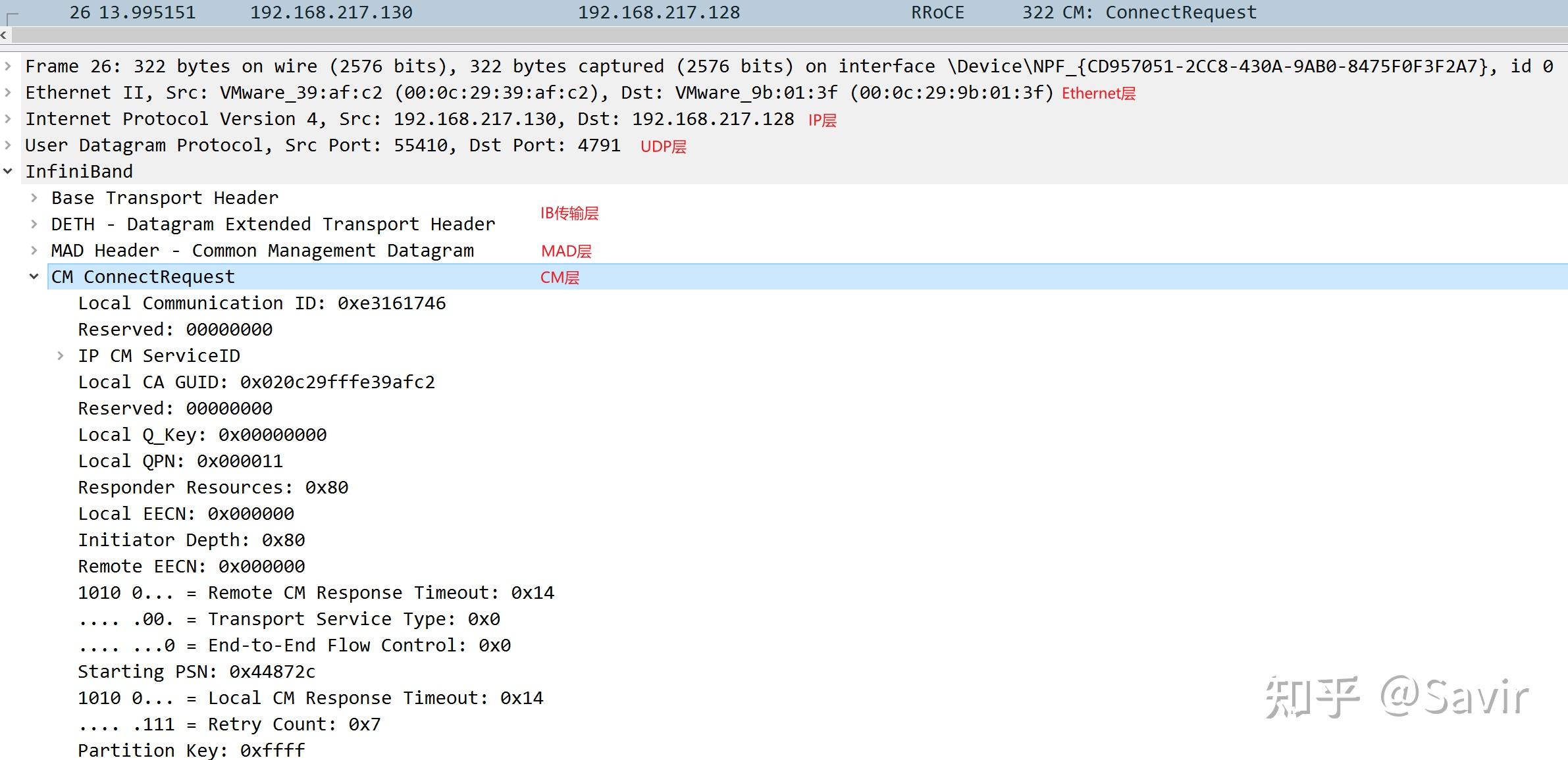The image size is (1568, 760).
Task: Expand Internet Protocol Version 4 details
Action: [8, 118]
